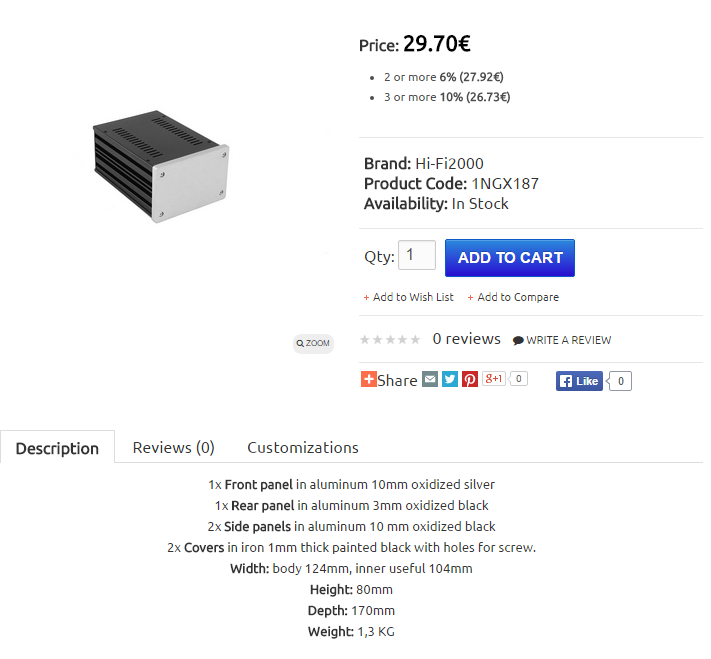The width and height of the screenshot is (711, 659).
Task: Click the red plus Share icon
Action: 368,379
